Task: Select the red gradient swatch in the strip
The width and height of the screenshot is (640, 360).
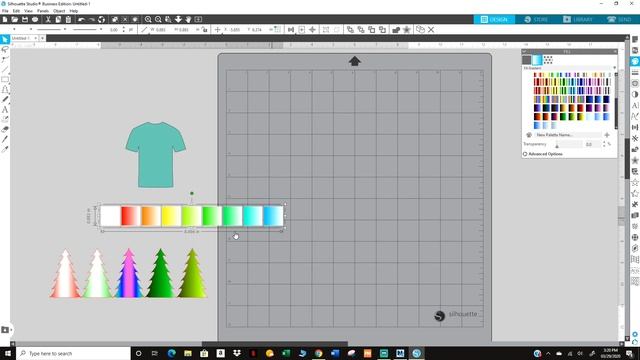Action: [130, 216]
